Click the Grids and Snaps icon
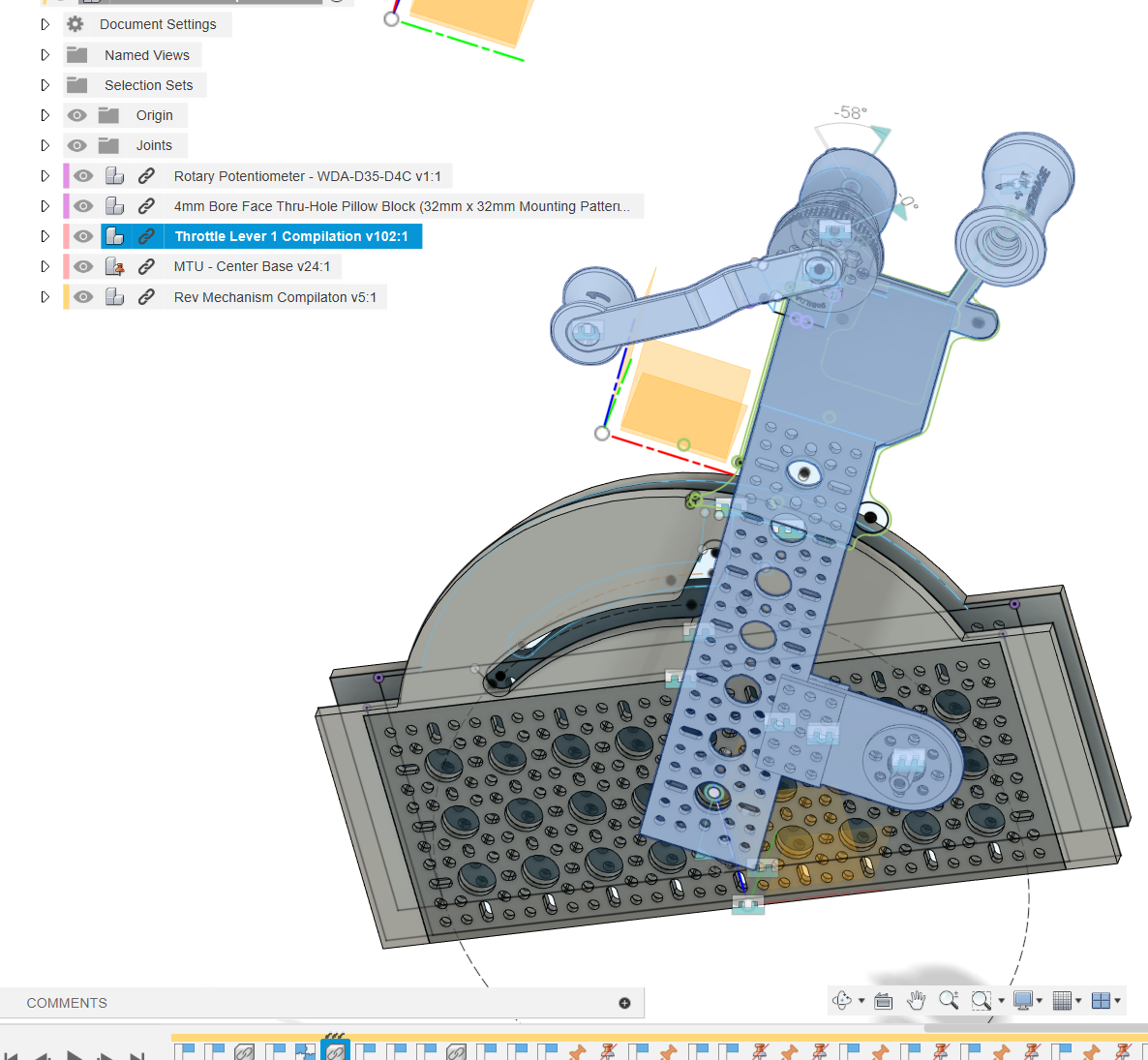The image size is (1148, 1060). [1061, 1000]
